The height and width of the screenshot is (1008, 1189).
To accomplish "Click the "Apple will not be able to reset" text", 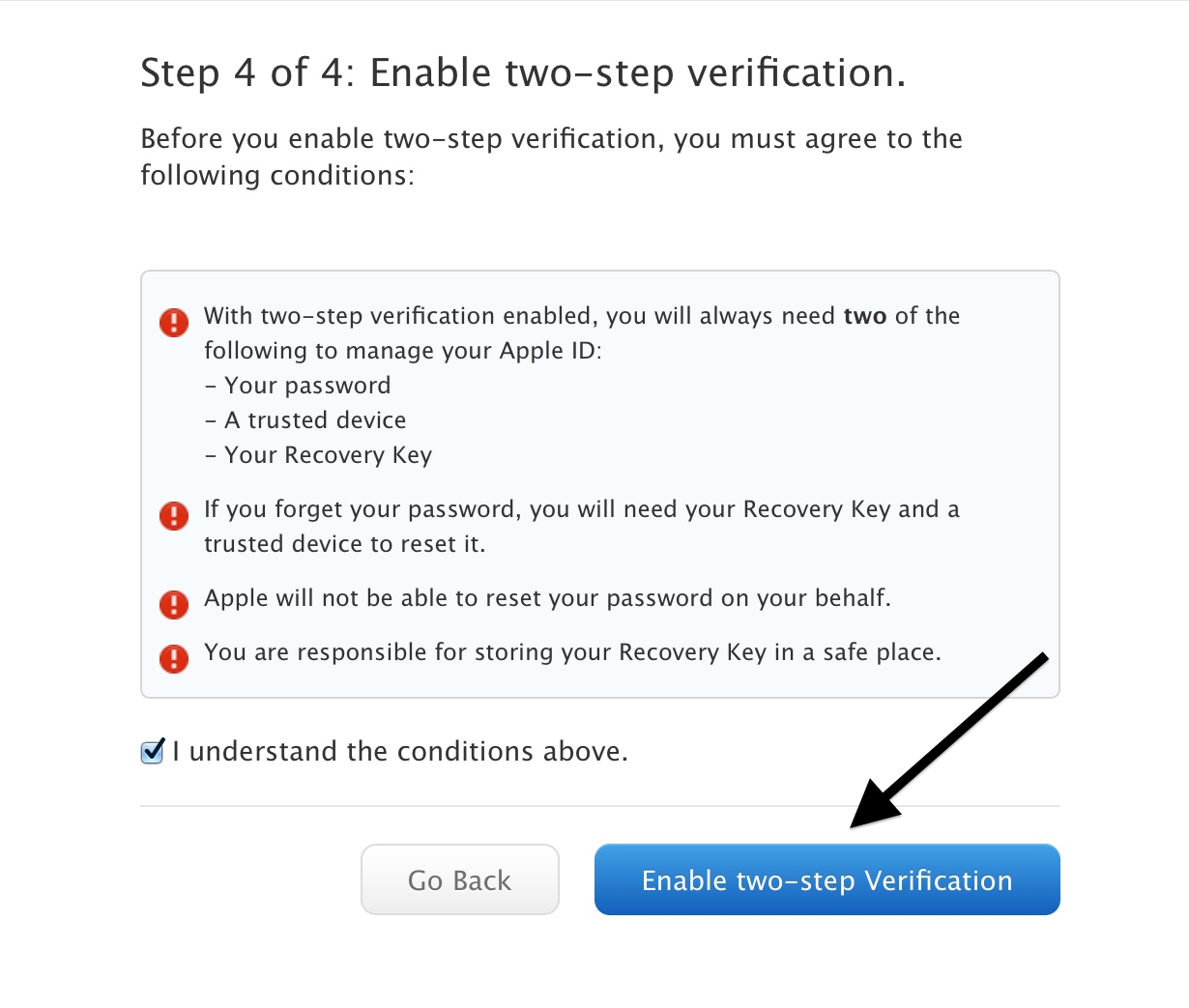I will tap(547, 598).
